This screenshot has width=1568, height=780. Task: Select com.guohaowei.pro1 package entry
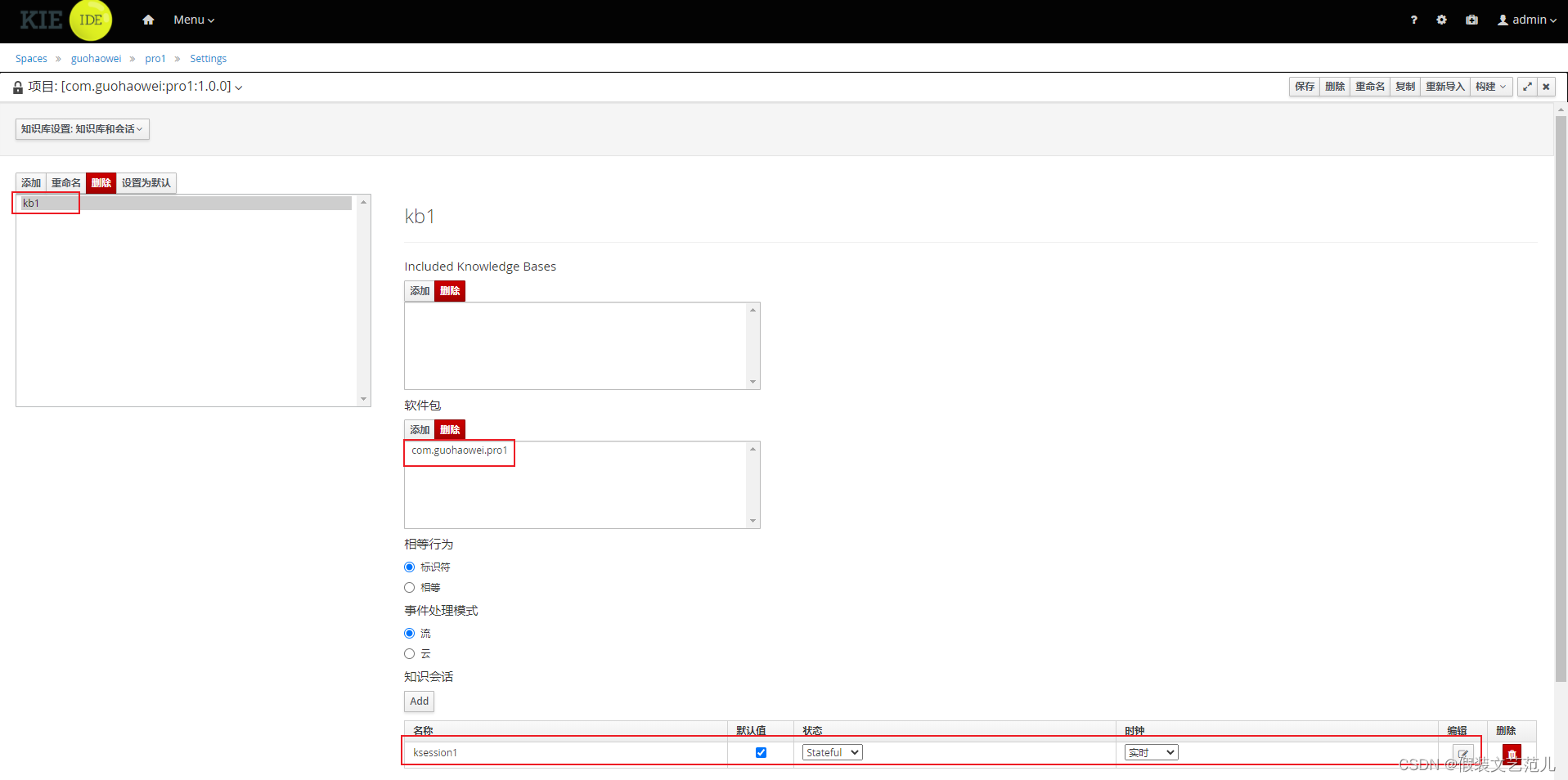point(460,451)
